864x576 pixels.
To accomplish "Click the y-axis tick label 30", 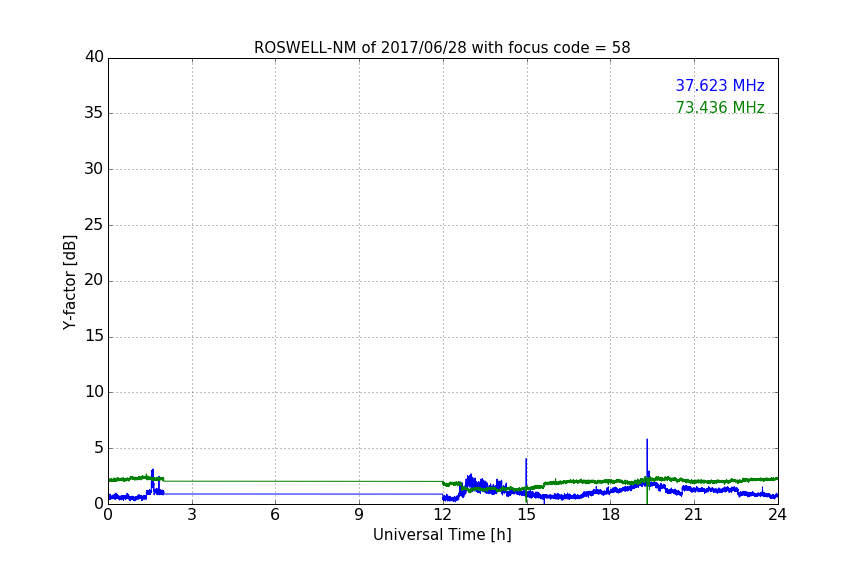I will [x=94, y=169].
